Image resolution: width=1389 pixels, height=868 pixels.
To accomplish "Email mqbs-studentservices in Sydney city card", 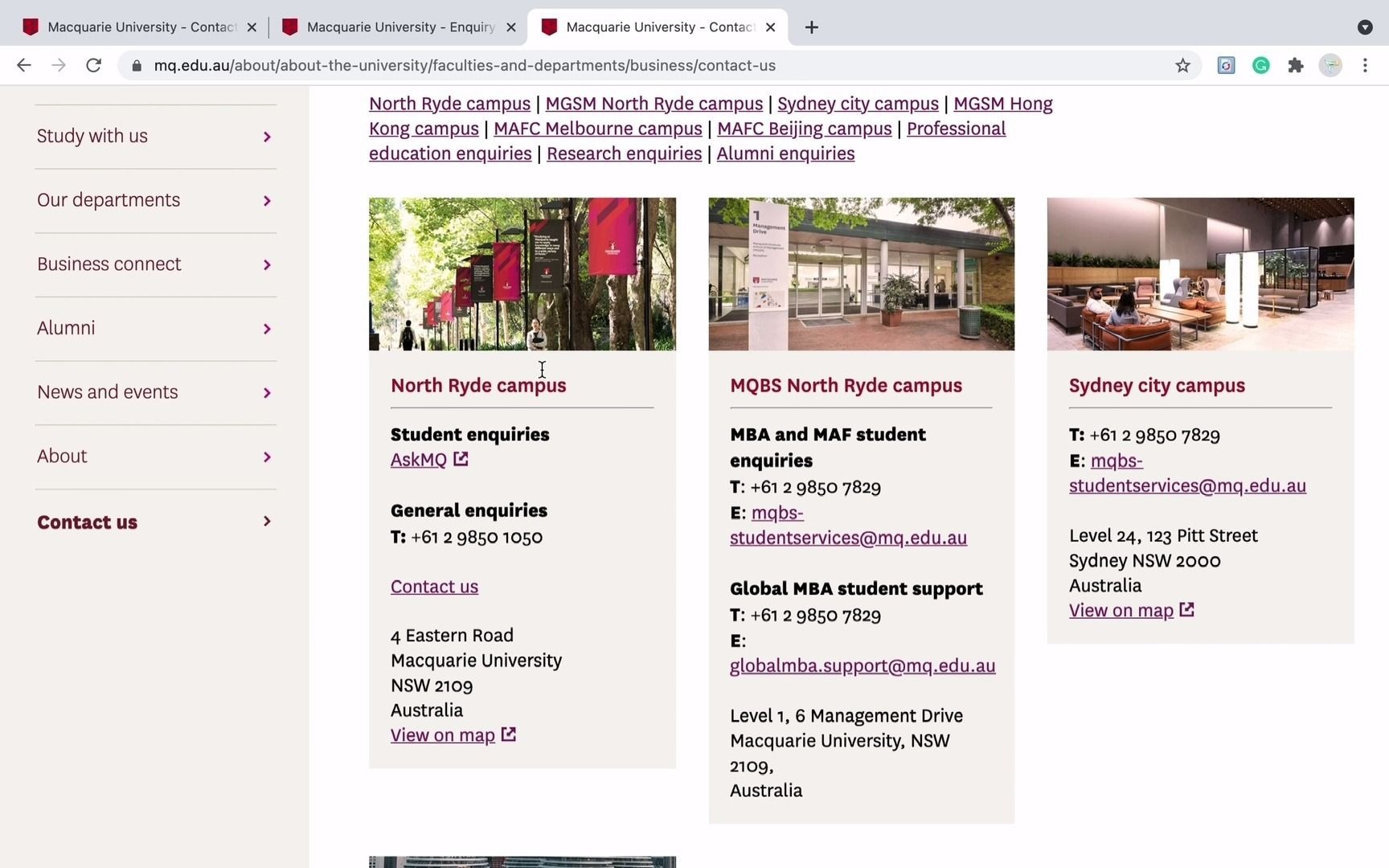I will [1187, 485].
